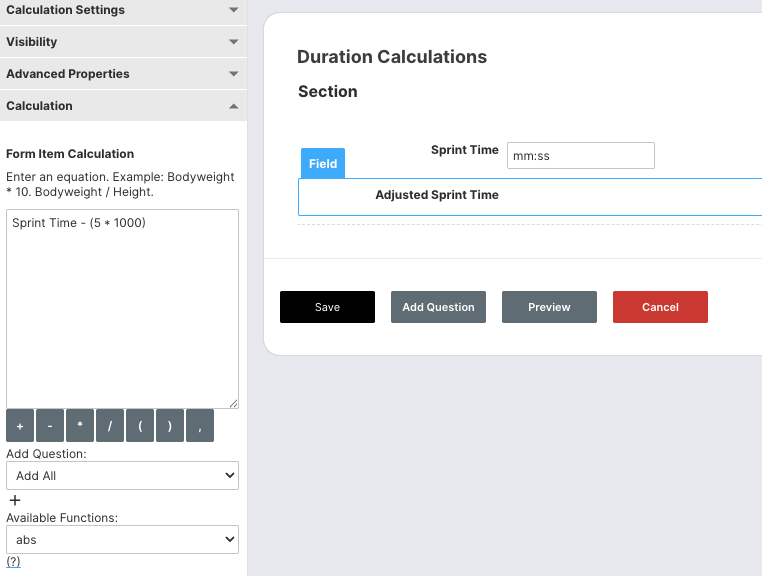Screen dimensions: 762x576
Task: Expand the Calculation Settings section
Action: coord(123,10)
